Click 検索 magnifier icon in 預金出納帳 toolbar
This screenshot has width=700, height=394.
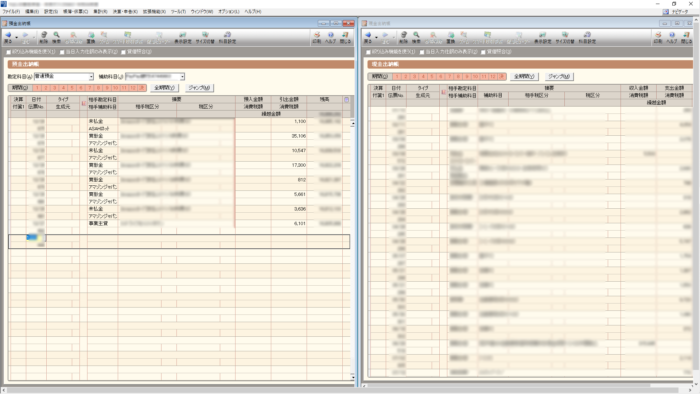56,37
